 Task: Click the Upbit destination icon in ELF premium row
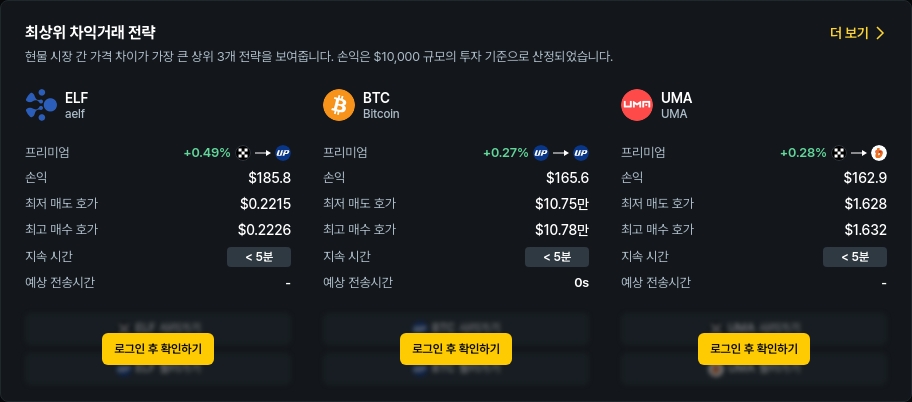pos(283,153)
